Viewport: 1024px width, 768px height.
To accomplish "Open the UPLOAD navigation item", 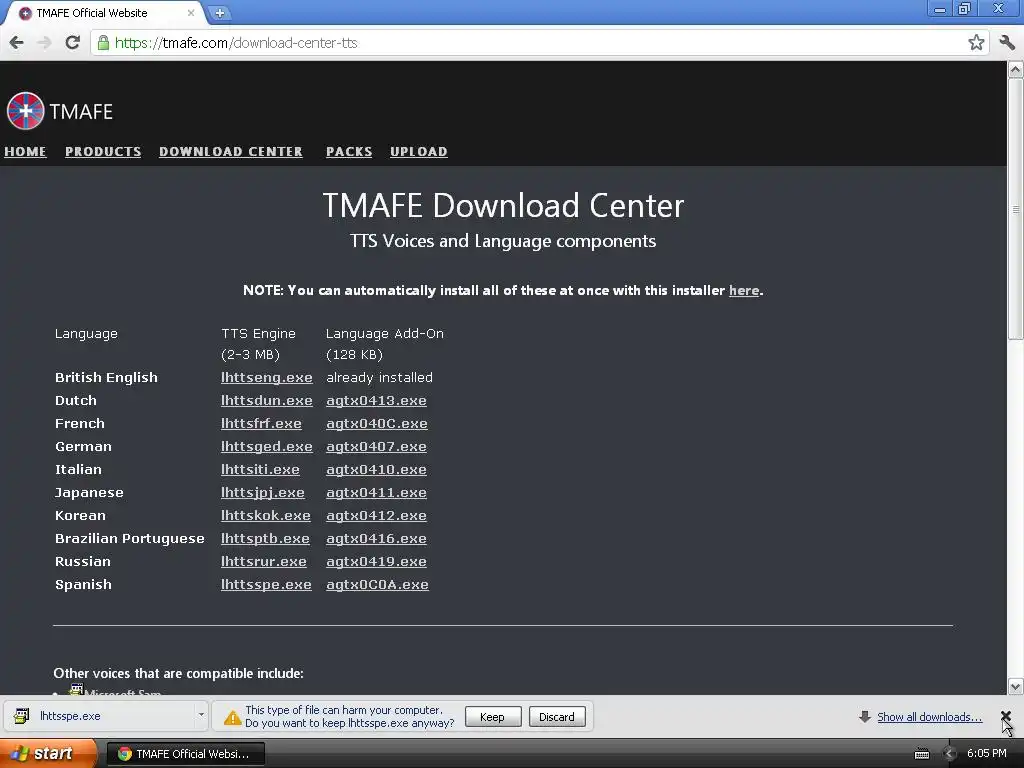I will click(x=419, y=152).
